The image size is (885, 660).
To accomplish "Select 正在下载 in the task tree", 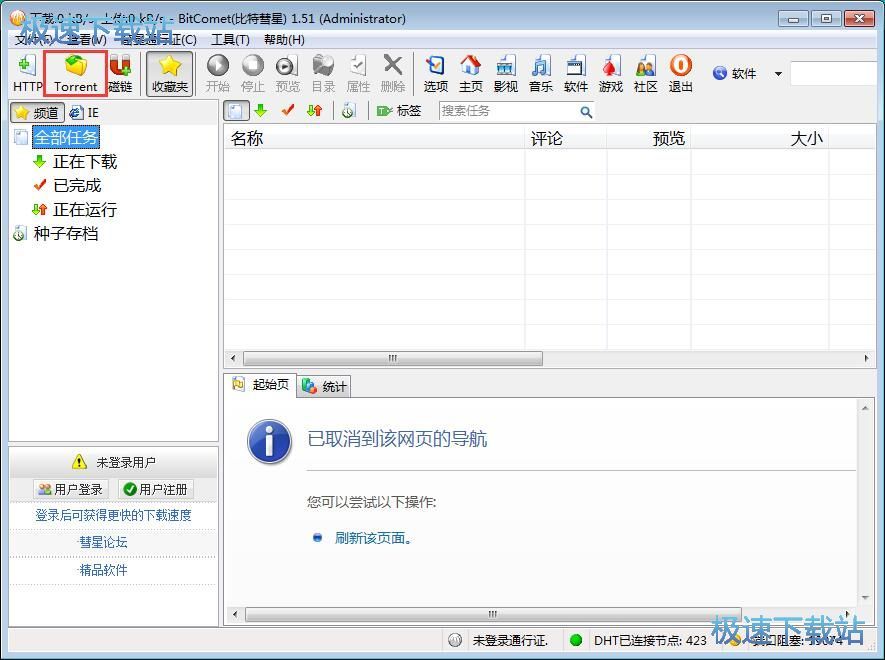I will 85,162.
